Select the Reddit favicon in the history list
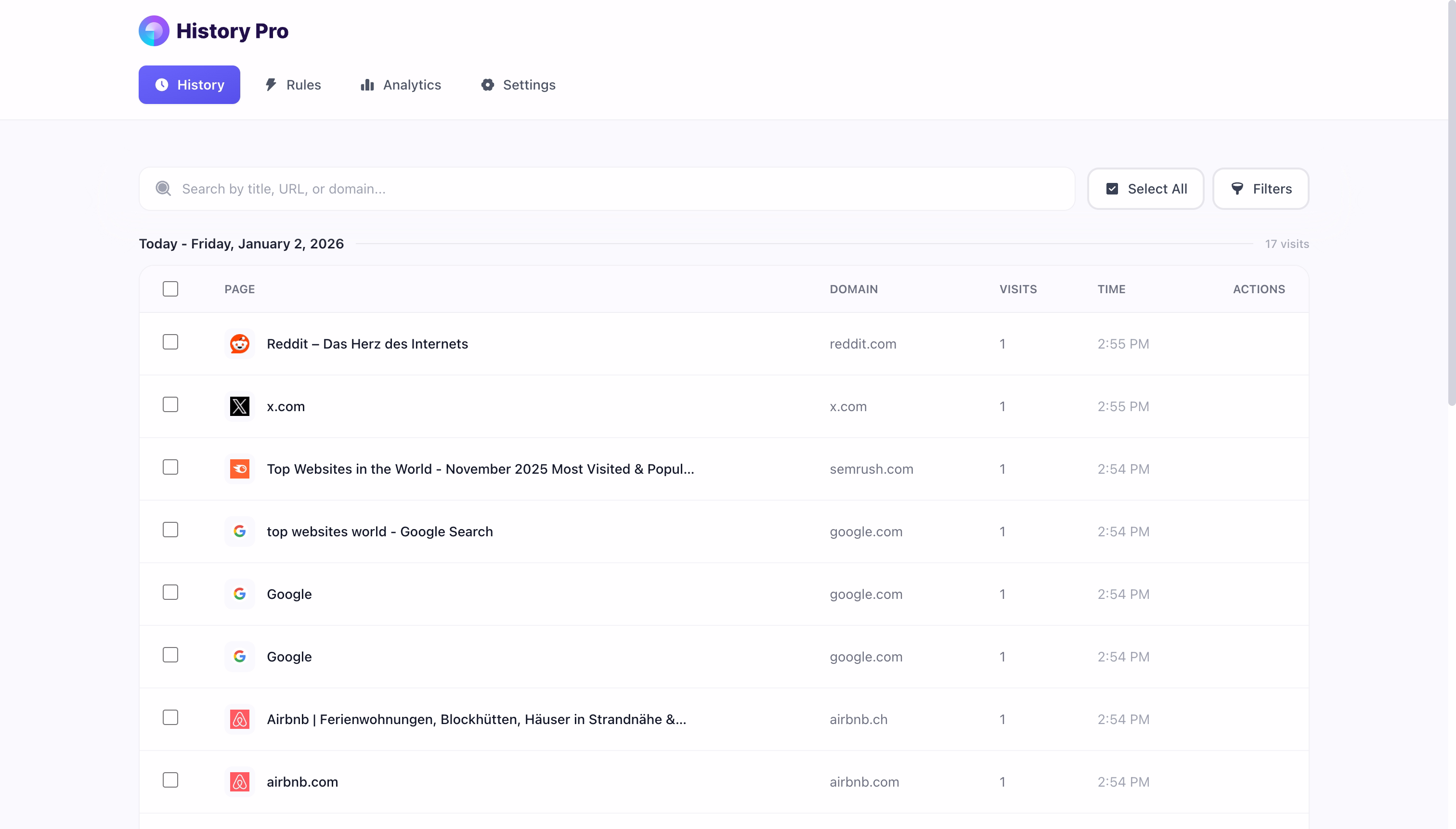 [240, 343]
